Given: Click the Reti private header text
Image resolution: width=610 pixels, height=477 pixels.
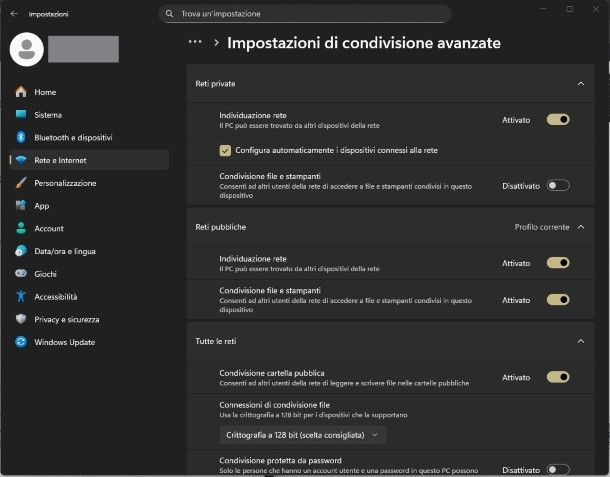Looking at the screenshot, I should pyautogui.click(x=215, y=84).
